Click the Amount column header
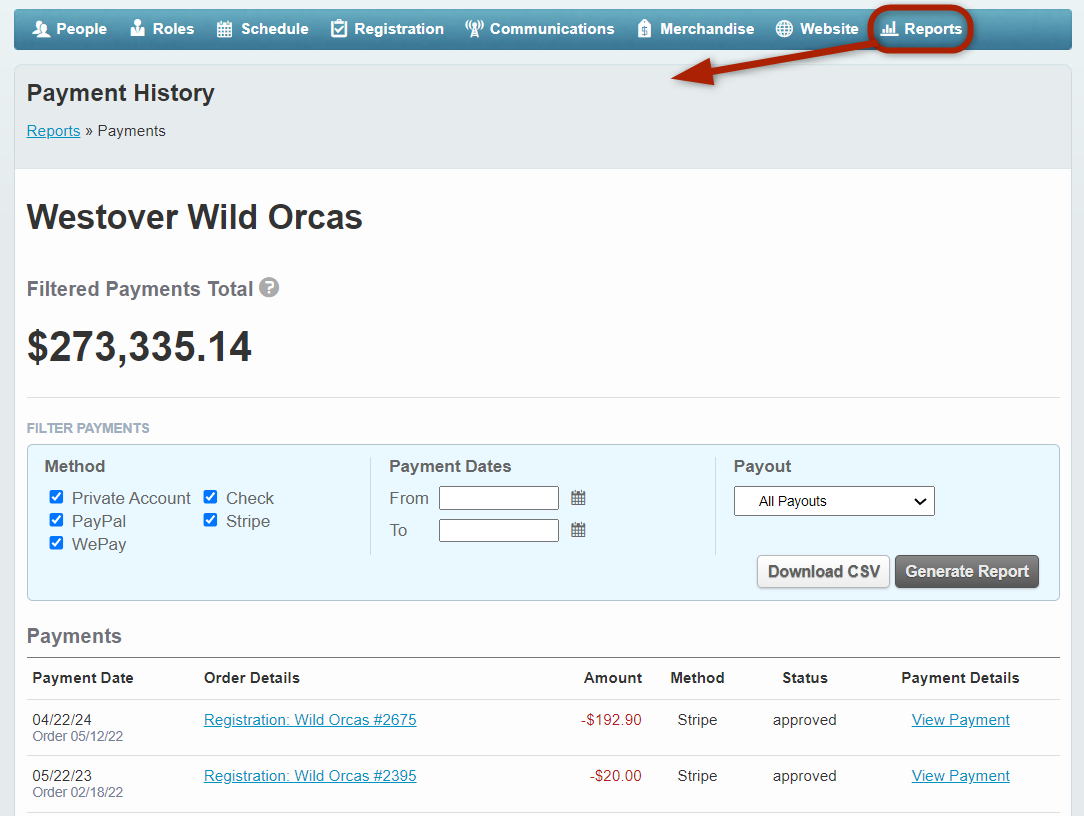This screenshot has width=1084, height=816. (613, 678)
